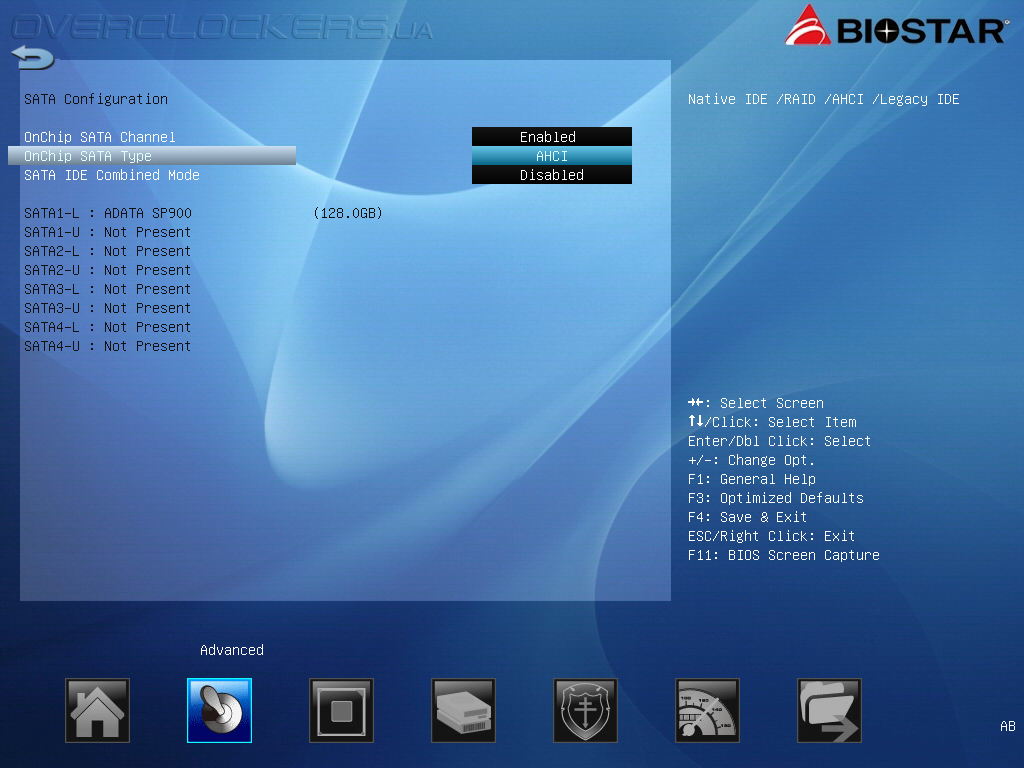
Task: Select the OnChip SATA Type row
Action: (x=152, y=156)
